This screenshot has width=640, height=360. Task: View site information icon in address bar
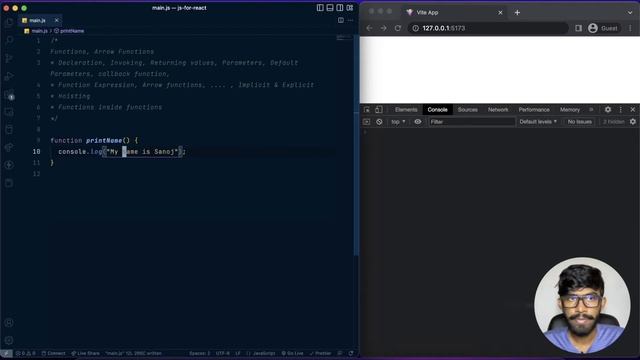415,28
